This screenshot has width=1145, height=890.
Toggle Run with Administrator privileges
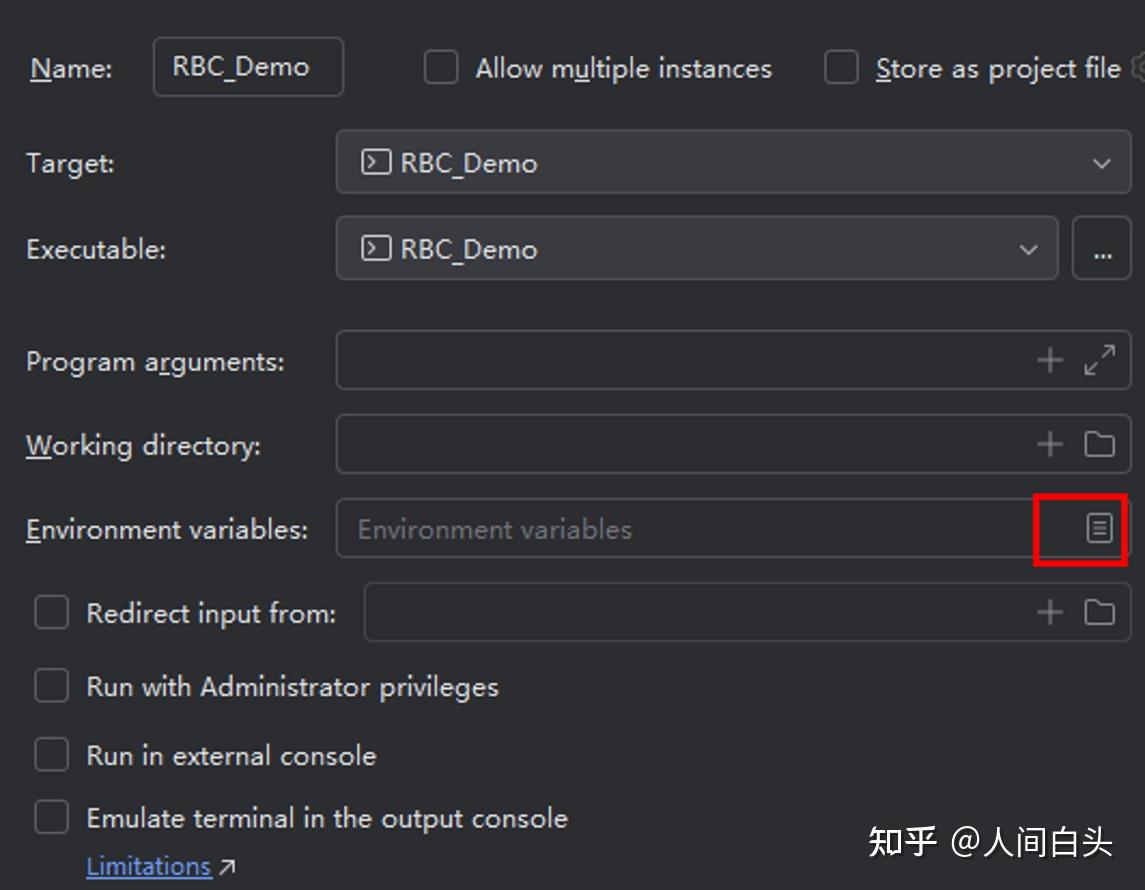[52, 686]
